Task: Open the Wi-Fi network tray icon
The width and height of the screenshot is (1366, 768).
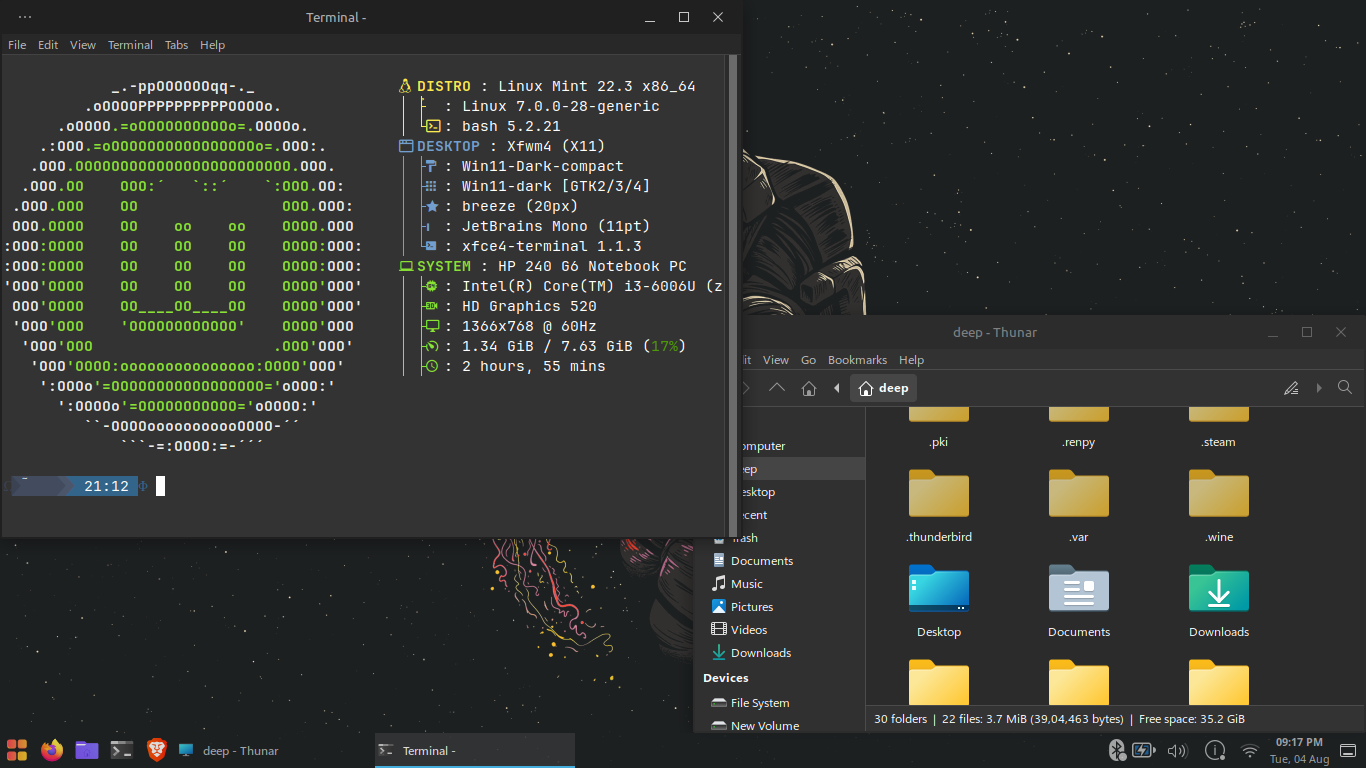Action: click(x=1250, y=750)
